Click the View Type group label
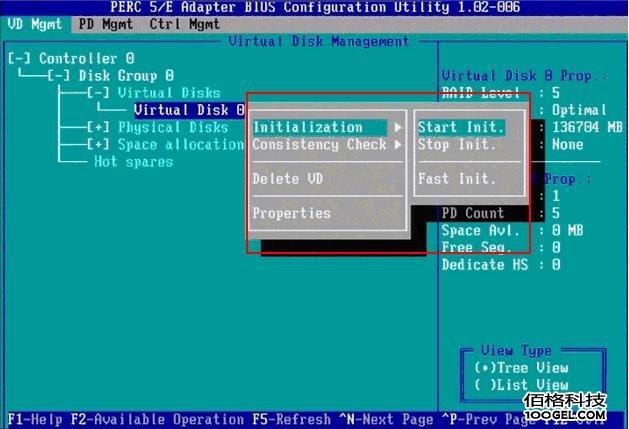This screenshot has width=629, height=429. click(516, 351)
